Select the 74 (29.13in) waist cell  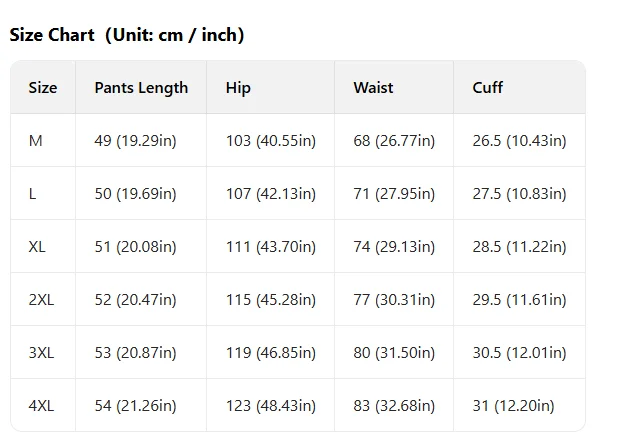point(394,247)
